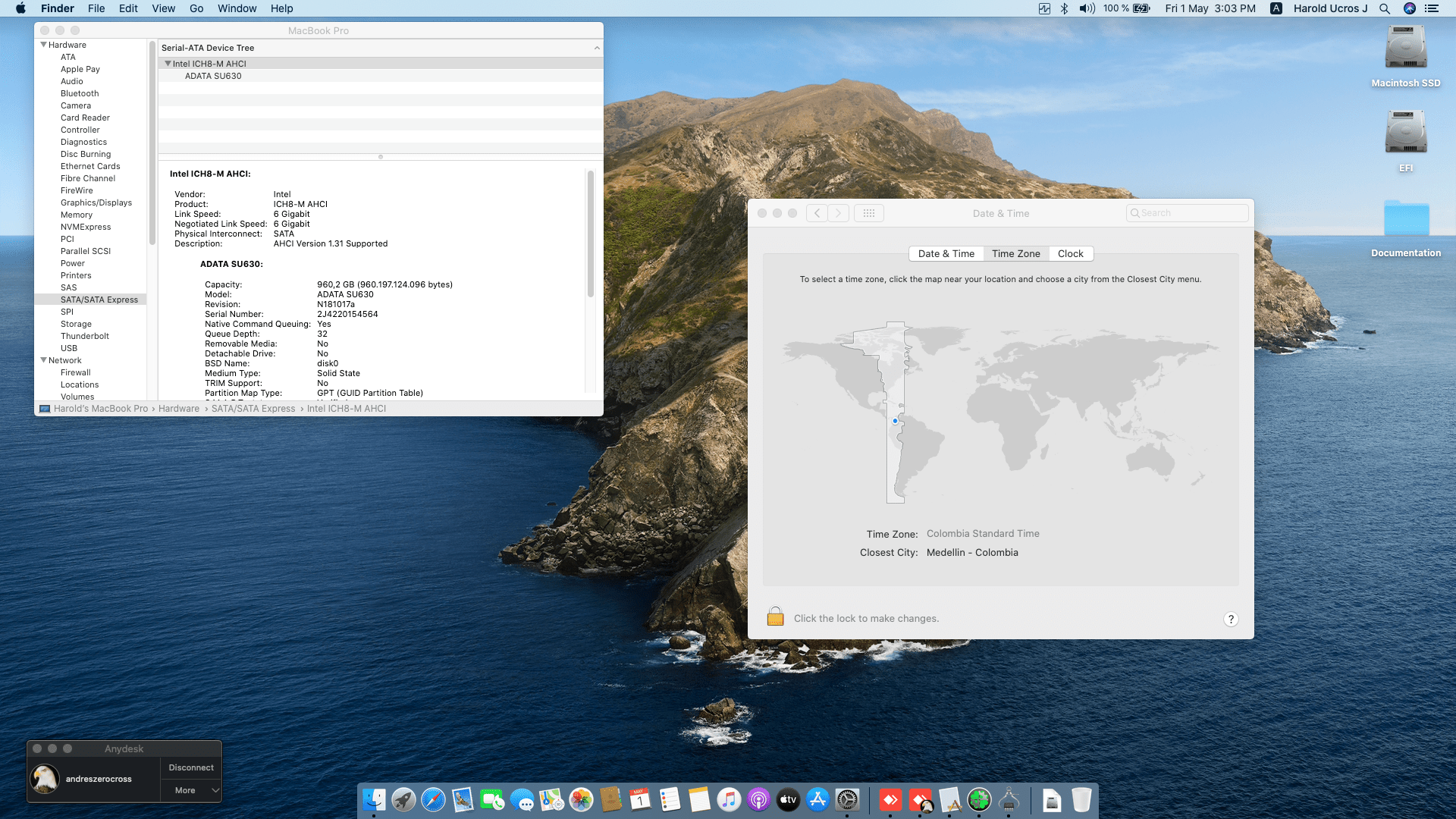This screenshot has width=1456, height=819.
Task: Show all preferences grid button
Action: (869, 213)
